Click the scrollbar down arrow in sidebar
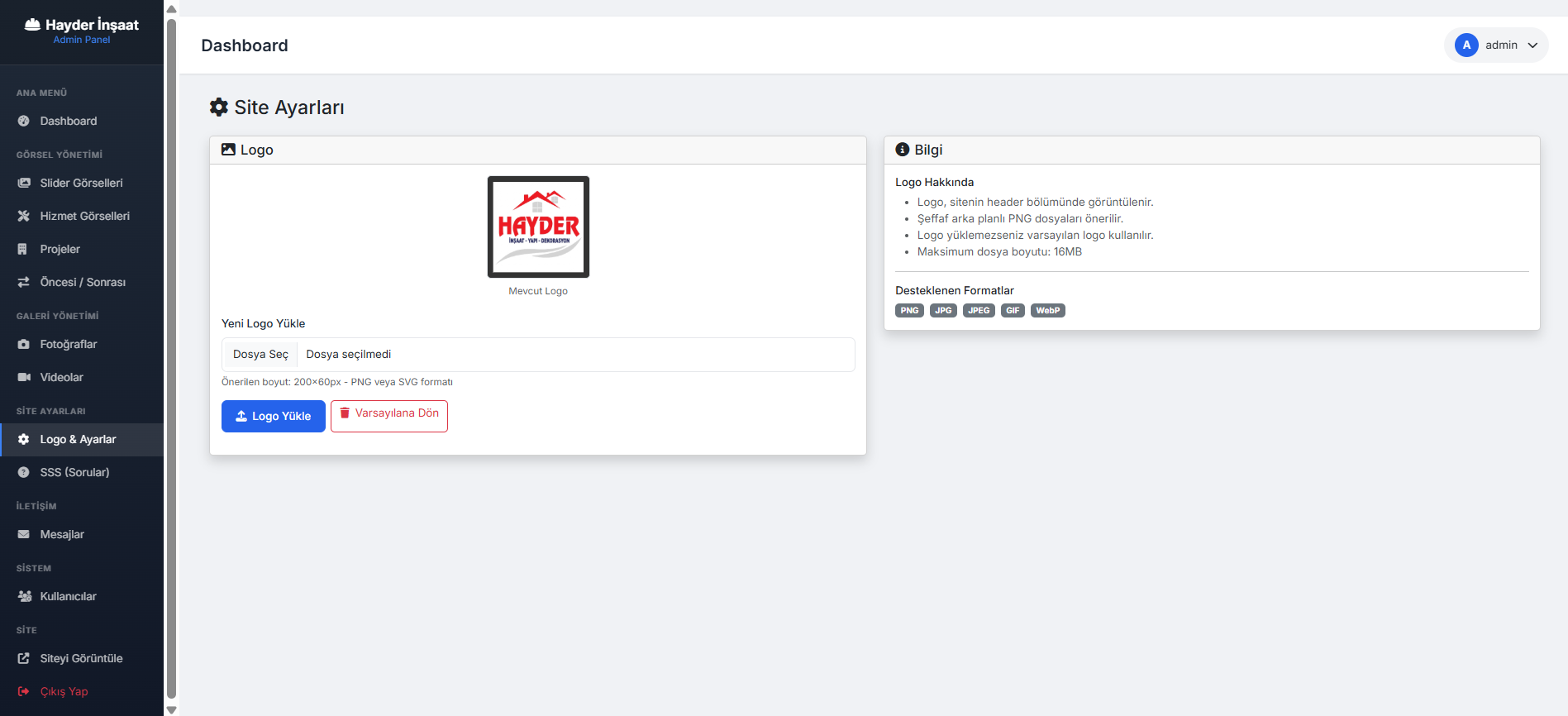 tap(171, 709)
